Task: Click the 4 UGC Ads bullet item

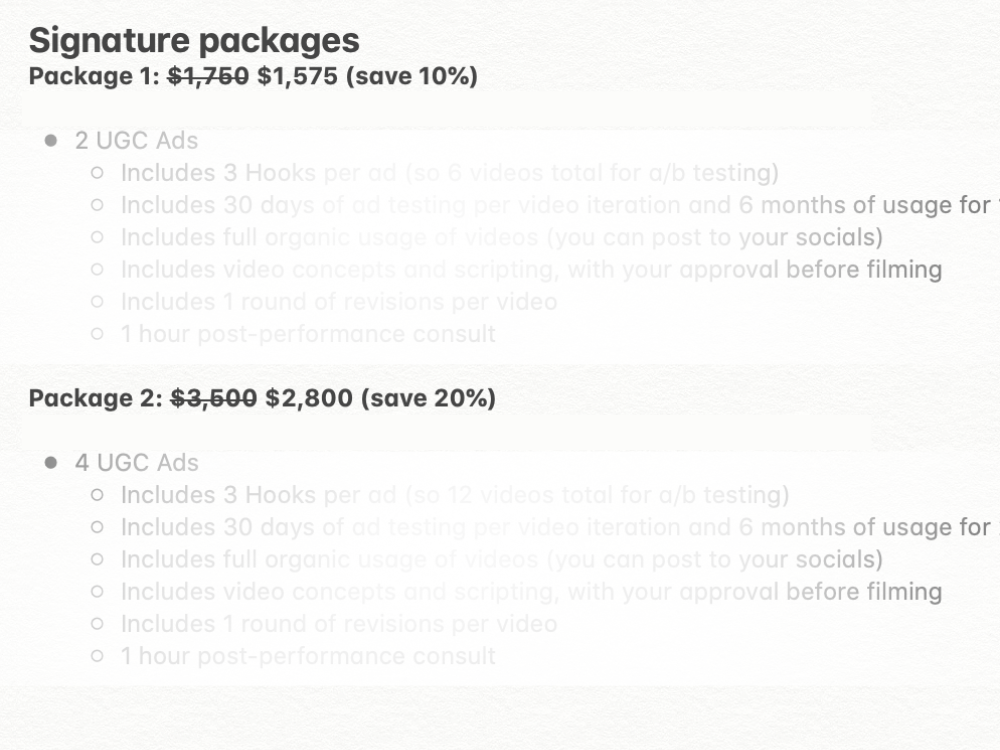Action: (x=136, y=463)
